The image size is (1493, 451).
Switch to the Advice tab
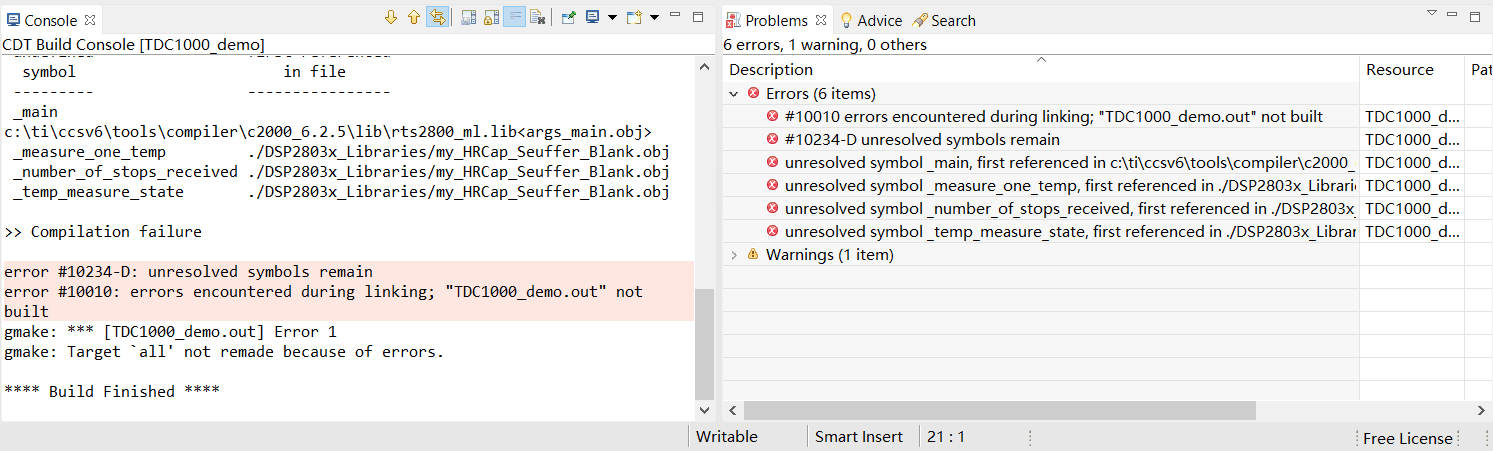click(x=870, y=20)
